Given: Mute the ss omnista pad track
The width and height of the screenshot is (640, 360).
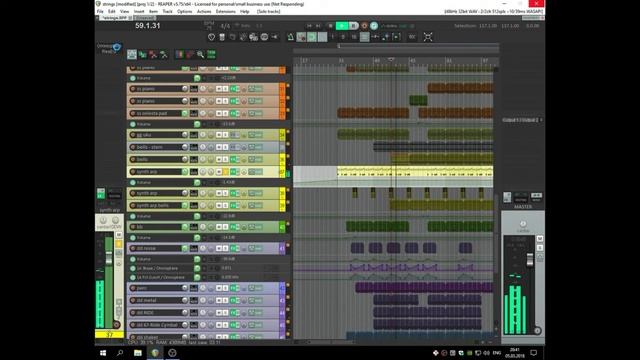Looking at the screenshot, I should point(219,113).
